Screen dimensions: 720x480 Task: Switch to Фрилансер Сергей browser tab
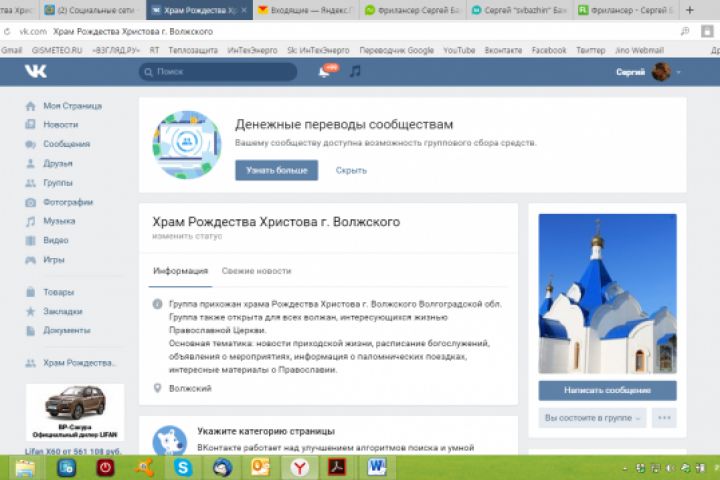[x=413, y=10]
